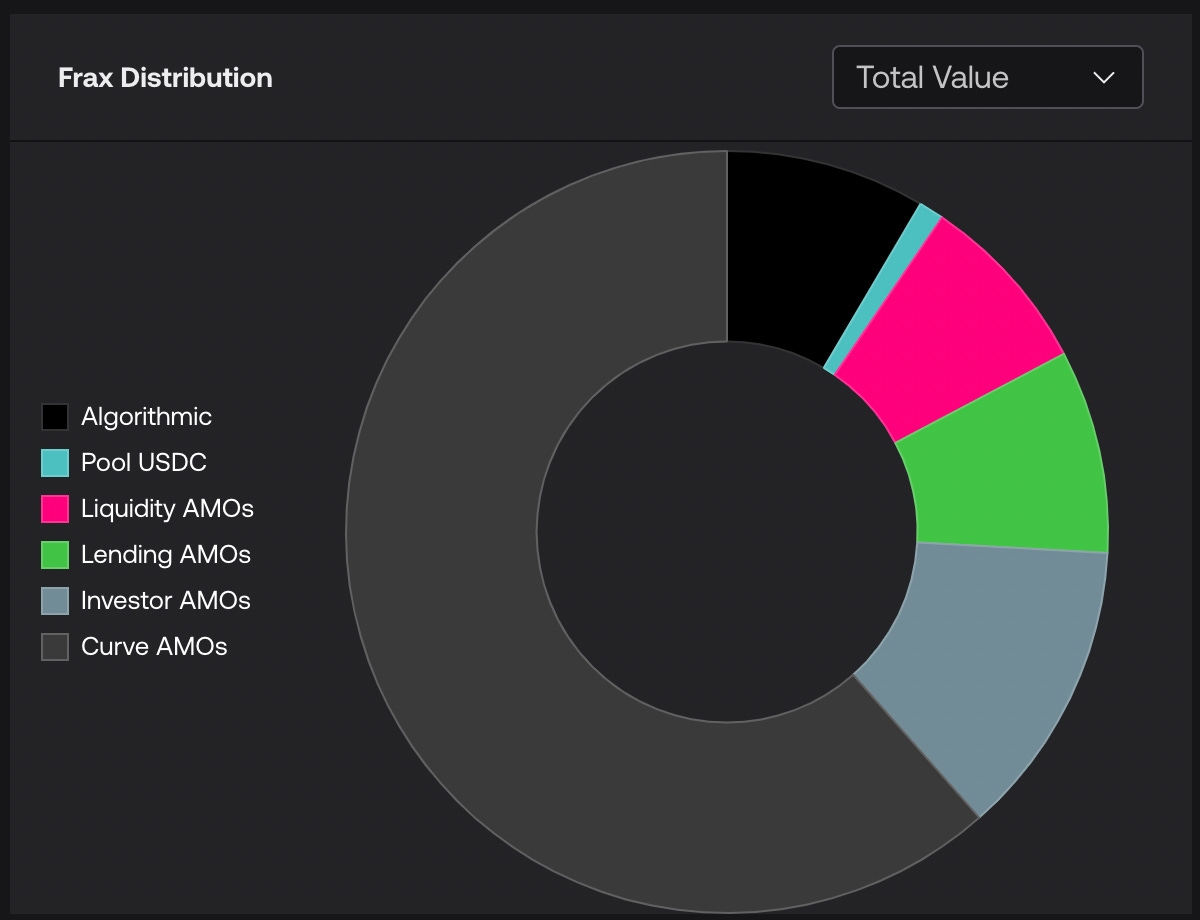Click the black Algorithmic legend swatch
The image size is (1200, 920).
[x=55, y=417]
